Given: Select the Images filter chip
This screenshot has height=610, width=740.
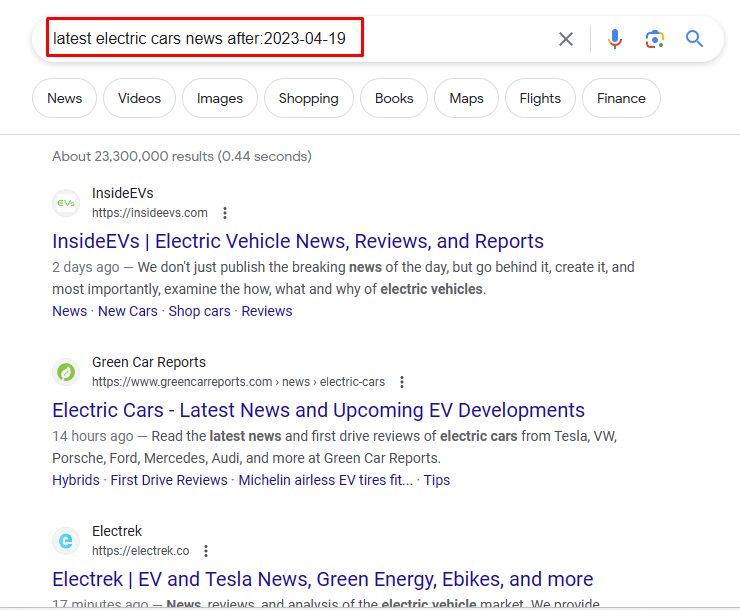Looking at the screenshot, I should [220, 98].
